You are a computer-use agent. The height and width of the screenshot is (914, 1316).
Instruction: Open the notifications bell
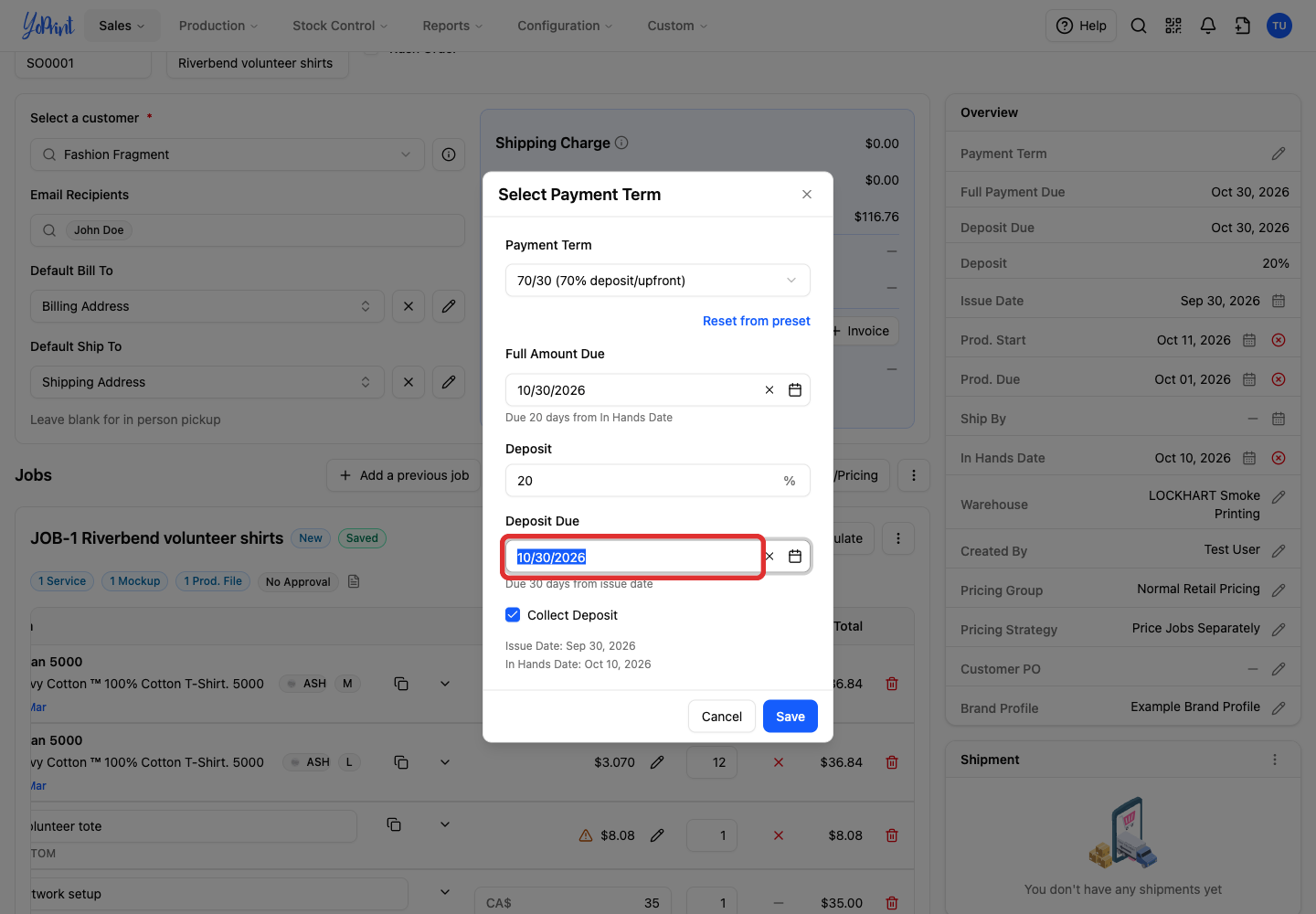(1208, 26)
